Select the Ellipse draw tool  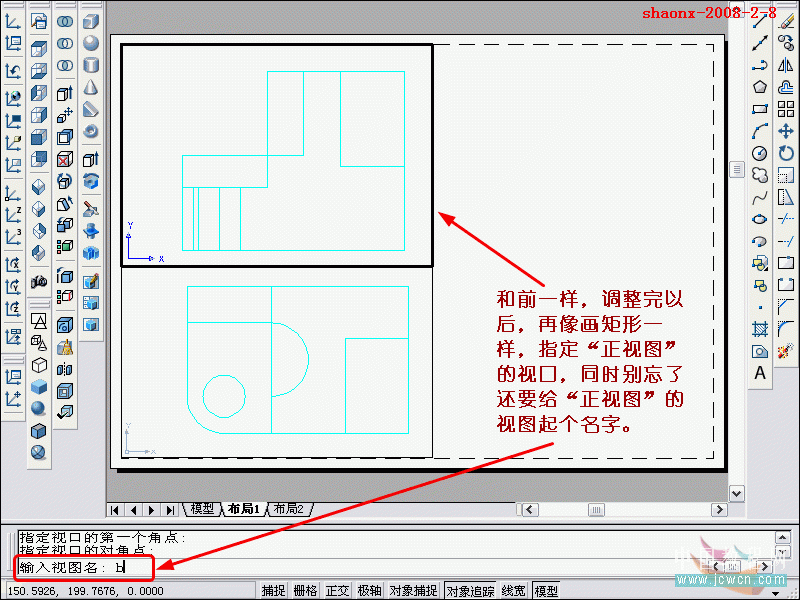click(x=760, y=219)
